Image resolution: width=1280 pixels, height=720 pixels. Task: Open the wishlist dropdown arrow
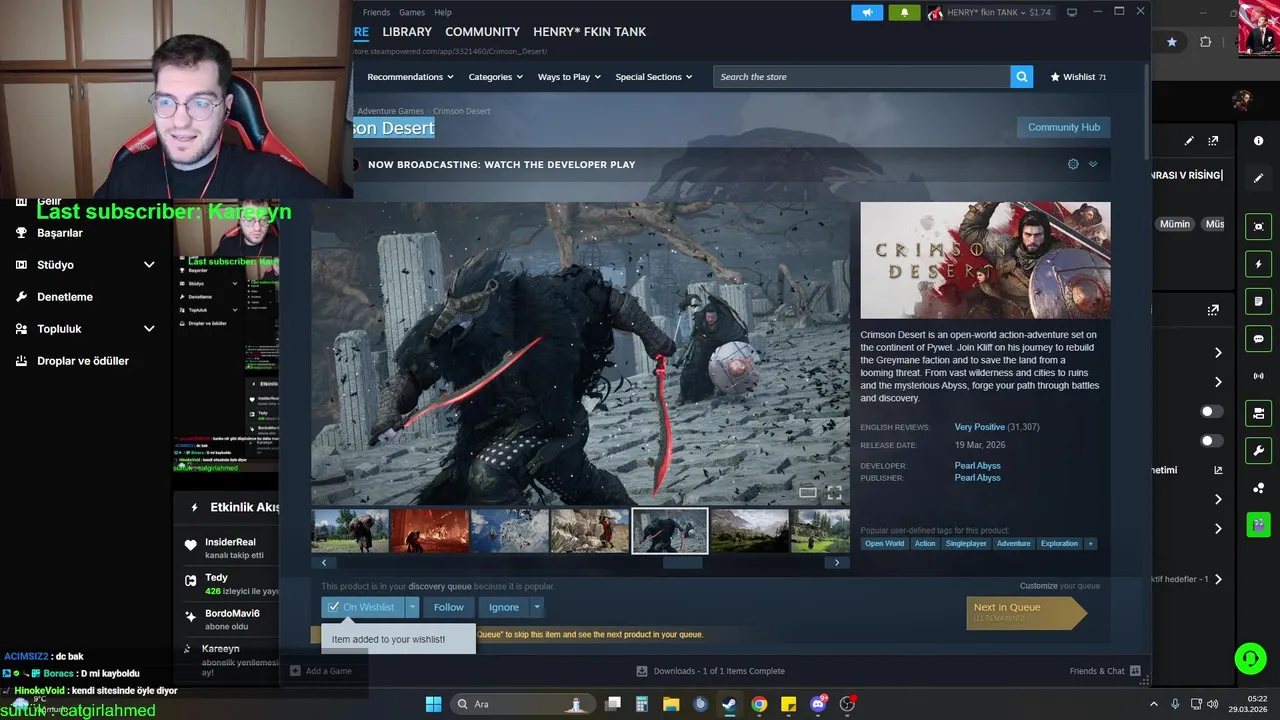pos(412,607)
